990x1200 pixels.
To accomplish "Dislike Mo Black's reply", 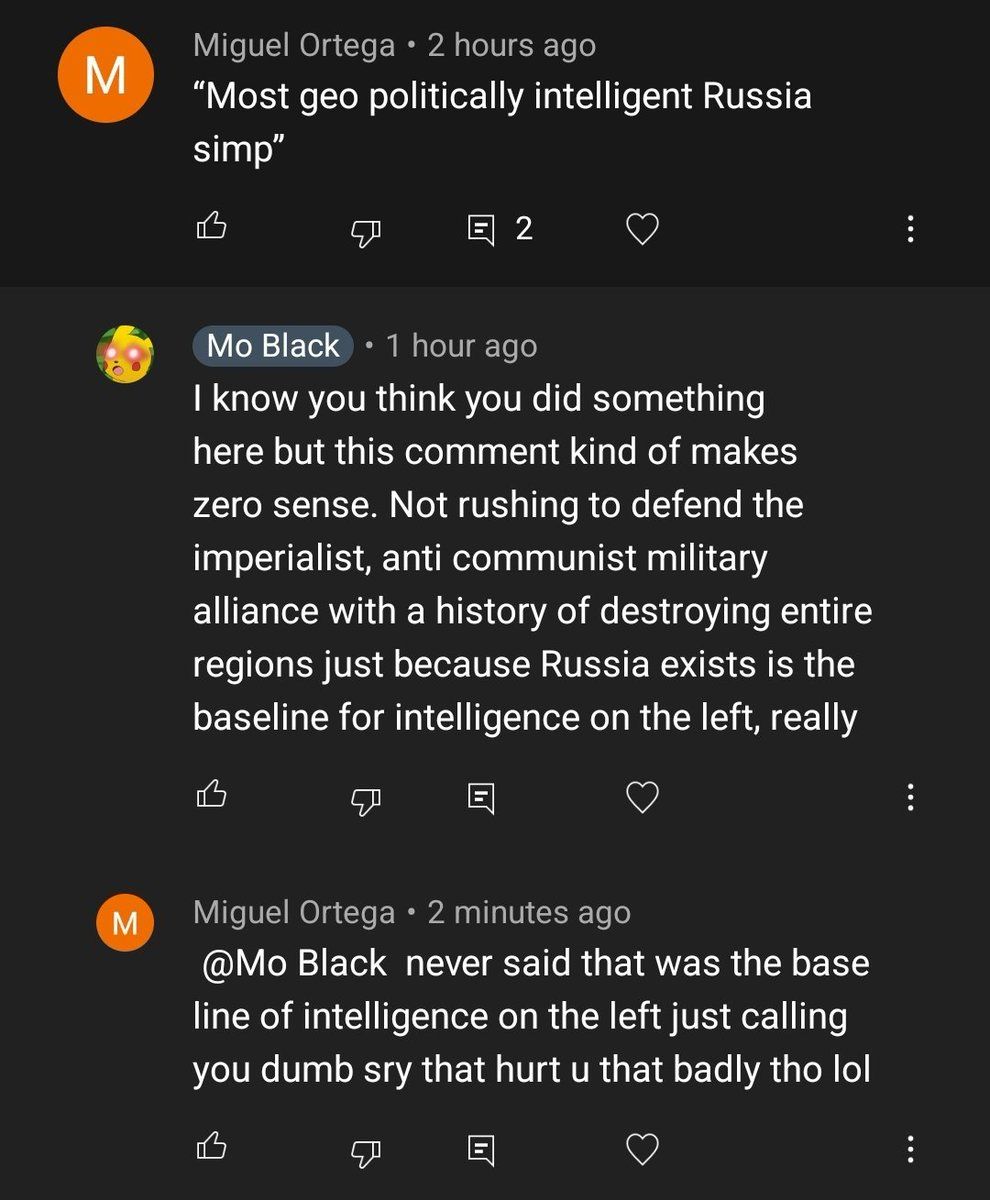I will pyautogui.click(x=366, y=799).
